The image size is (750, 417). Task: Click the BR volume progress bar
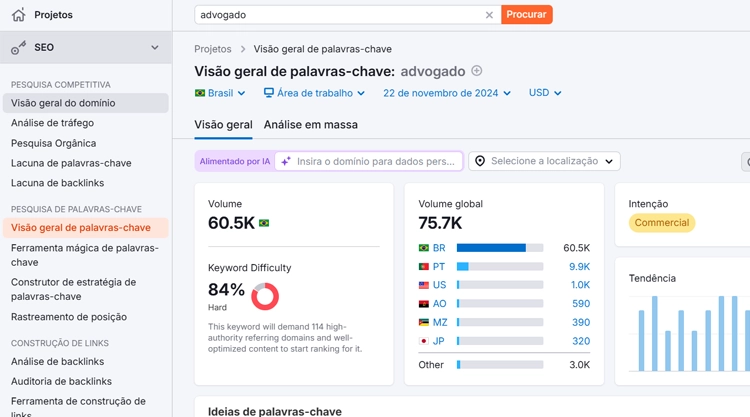(x=500, y=248)
